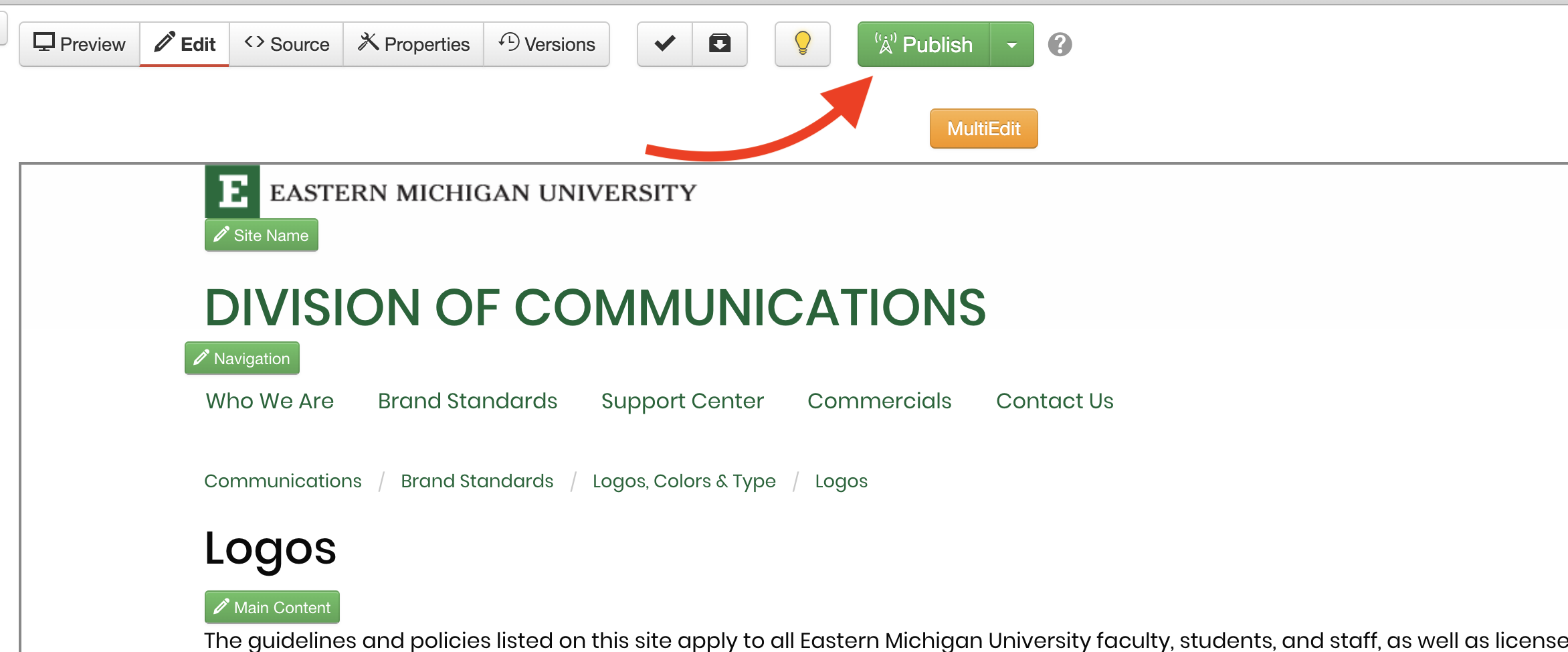Screen dimensions: 1568x652
Task: Open the Brand Standards navigation link
Action: (468, 400)
